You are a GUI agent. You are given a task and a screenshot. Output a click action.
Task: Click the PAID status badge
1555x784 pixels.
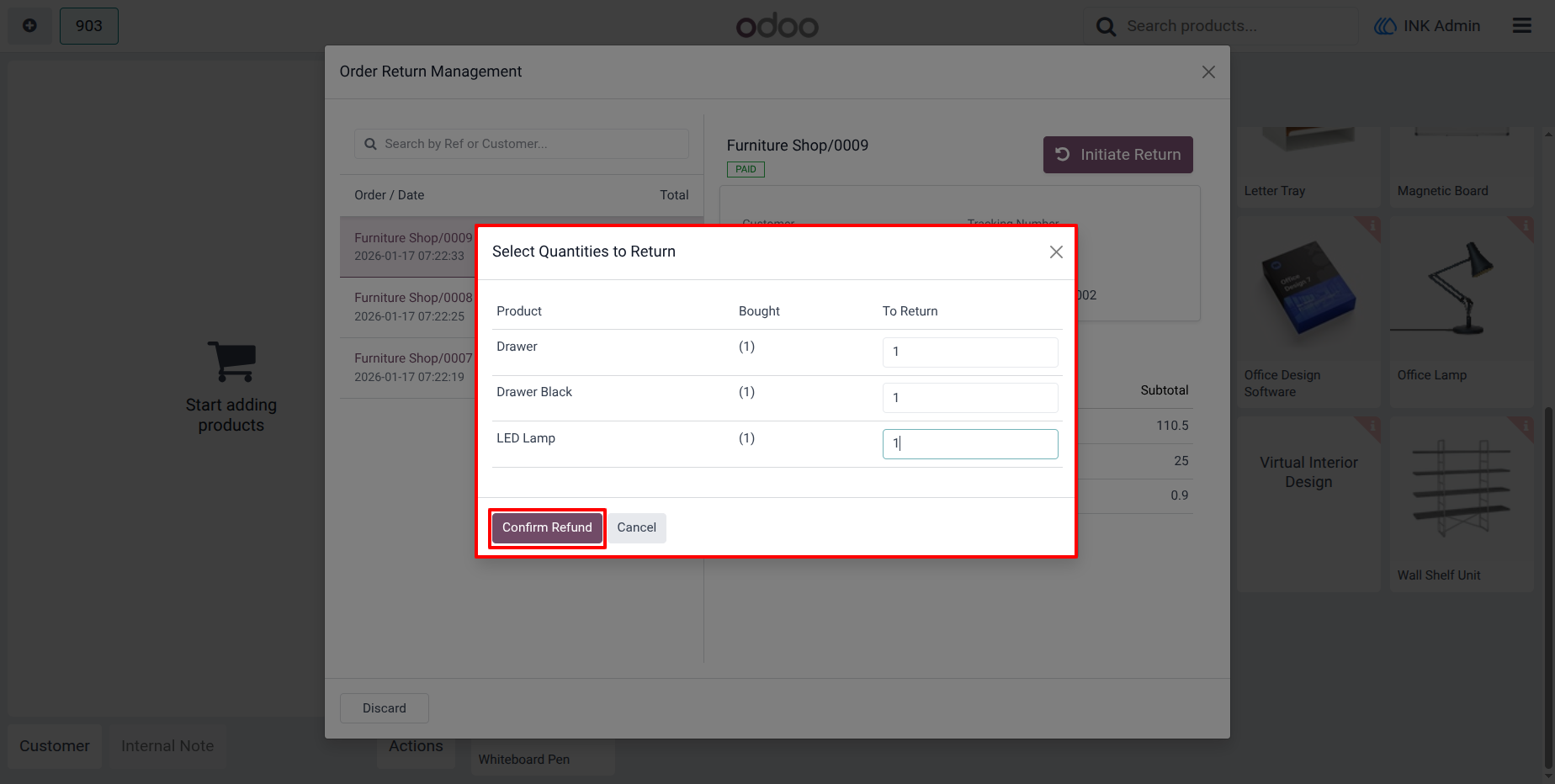(746, 169)
